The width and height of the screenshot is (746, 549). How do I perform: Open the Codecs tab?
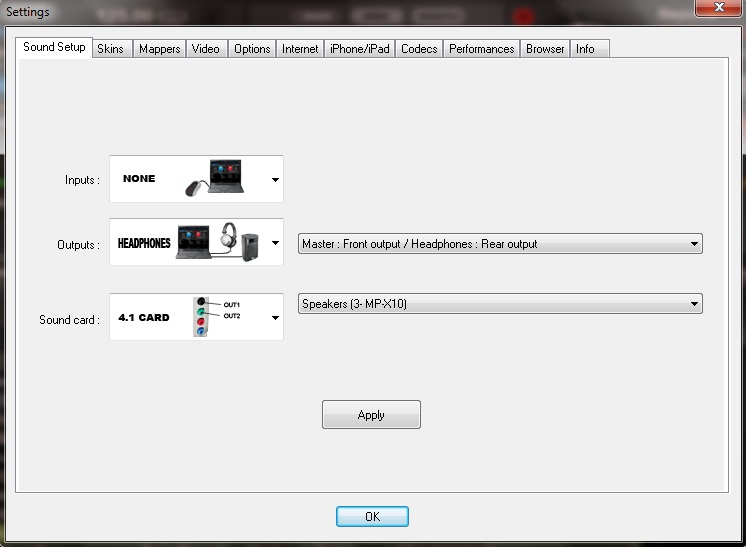[x=419, y=49]
